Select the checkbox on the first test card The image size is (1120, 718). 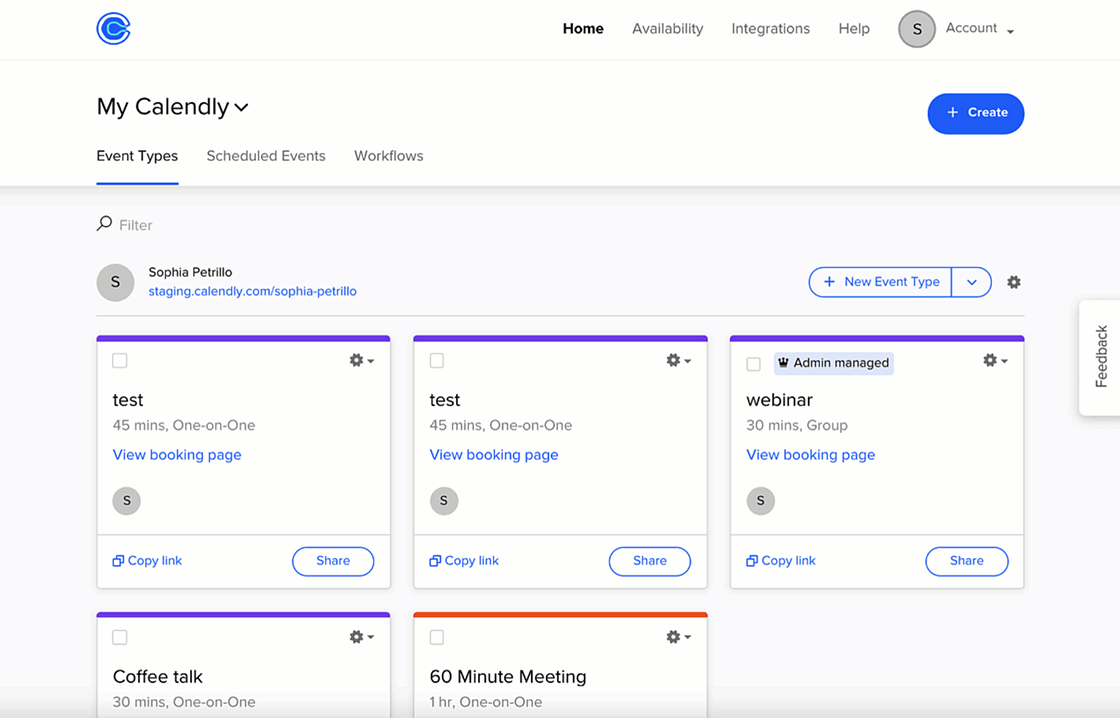pos(120,361)
